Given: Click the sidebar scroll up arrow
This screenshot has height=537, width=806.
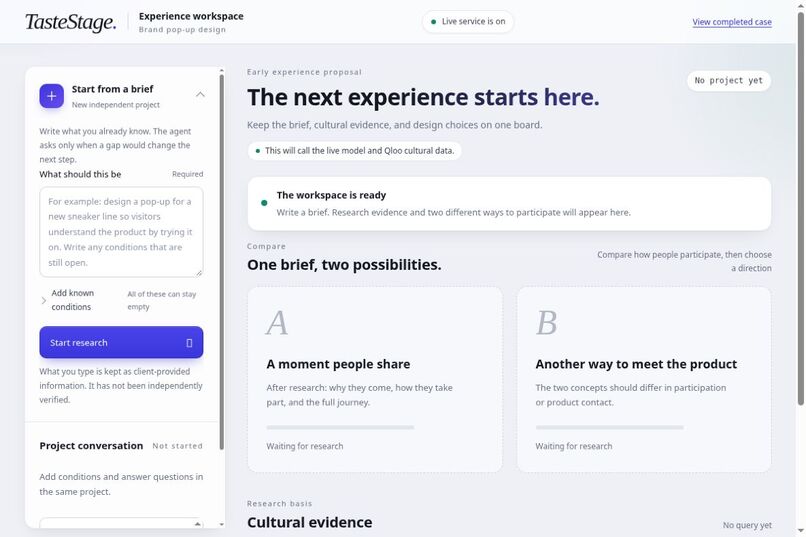Looking at the screenshot, I should pyautogui.click(x=222, y=70).
